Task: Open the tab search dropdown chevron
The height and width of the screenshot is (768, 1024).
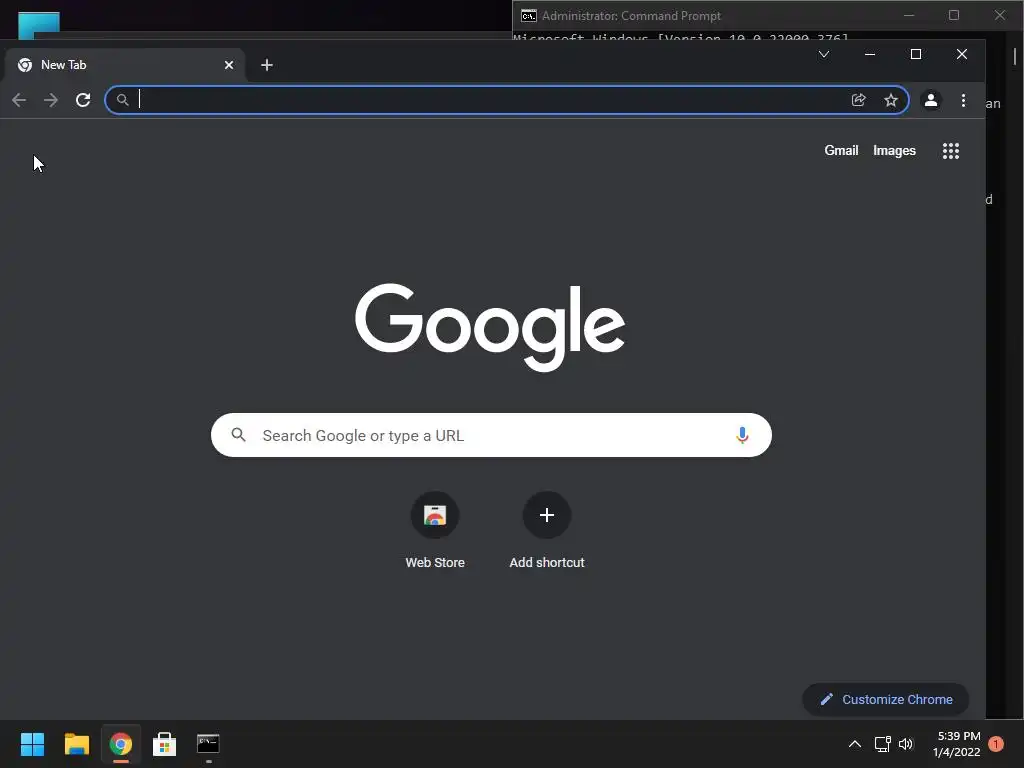Action: coord(824,54)
